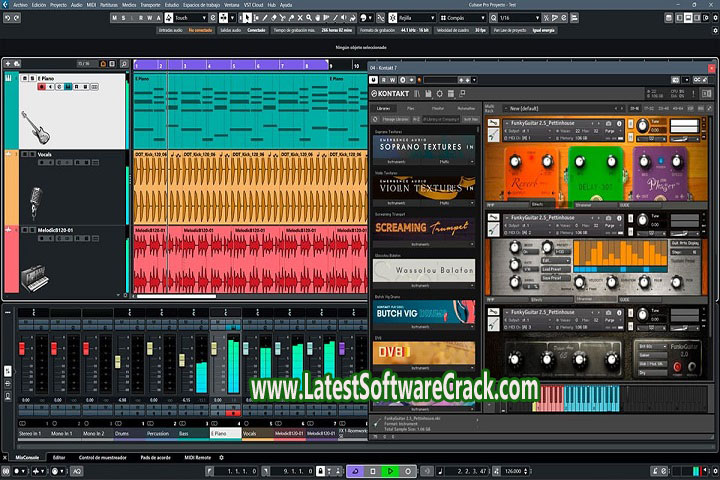Click the snapshot camera icon on first FunkyGuitar

tap(608, 123)
